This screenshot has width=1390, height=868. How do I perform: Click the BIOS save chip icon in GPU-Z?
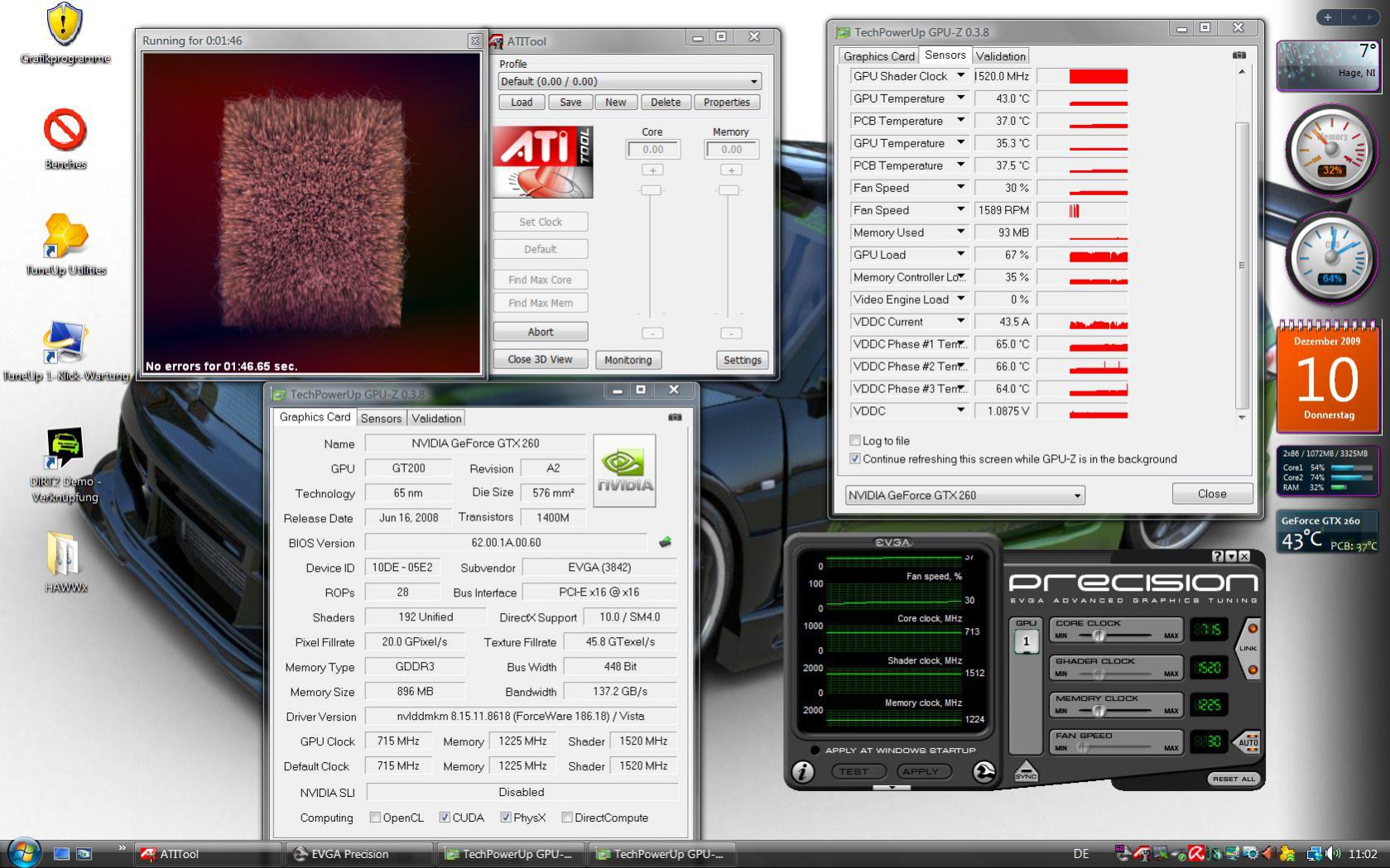click(x=665, y=542)
